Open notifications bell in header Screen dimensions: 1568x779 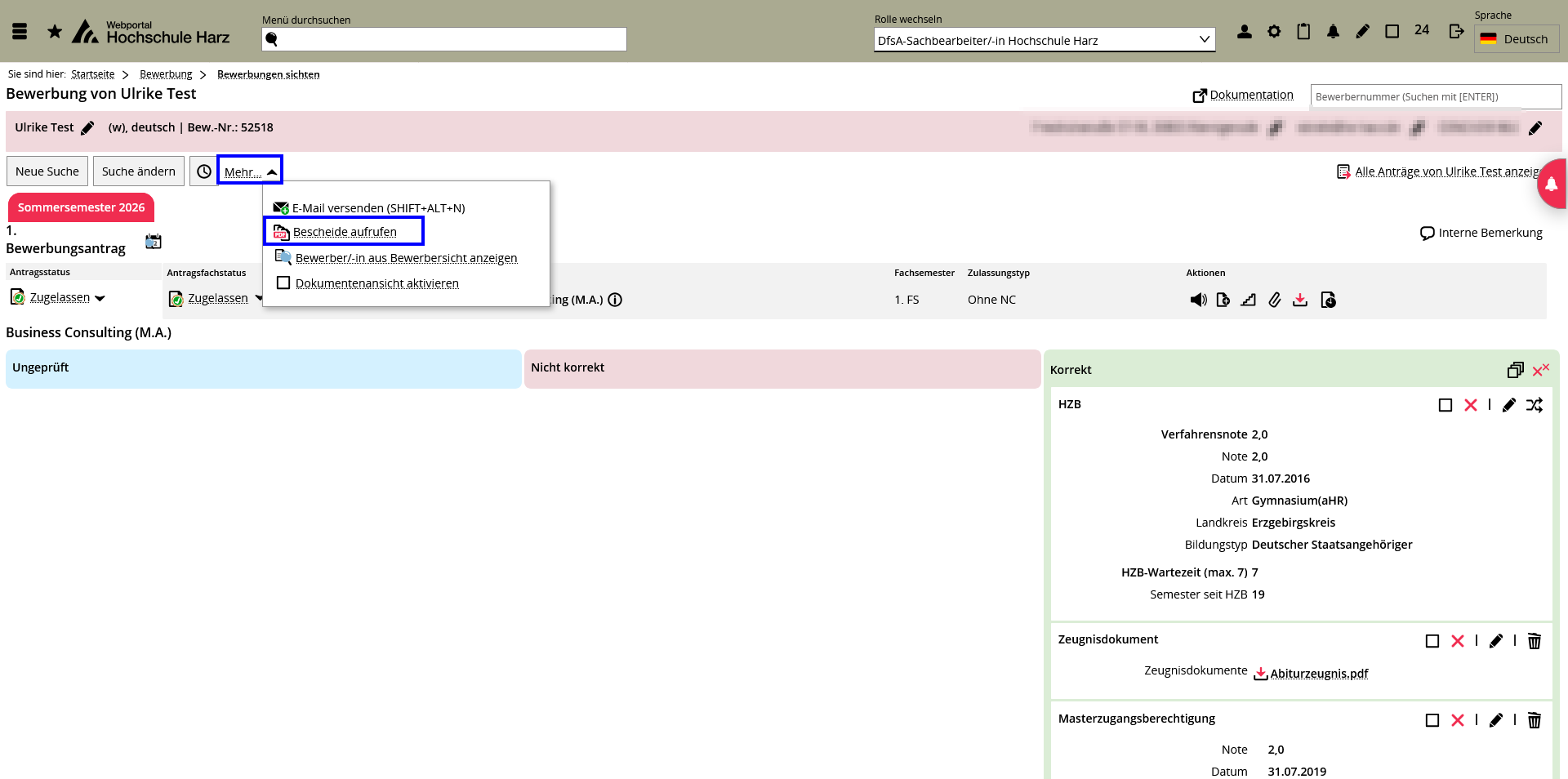(1333, 32)
